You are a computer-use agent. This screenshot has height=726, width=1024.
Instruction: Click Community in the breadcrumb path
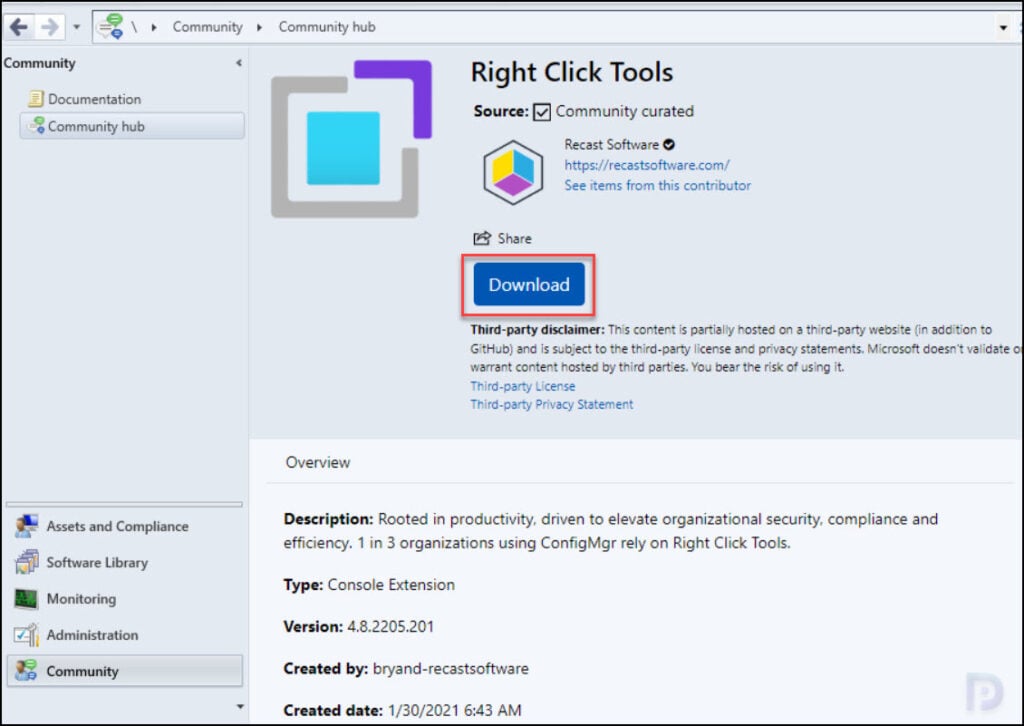pyautogui.click(x=207, y=27)
